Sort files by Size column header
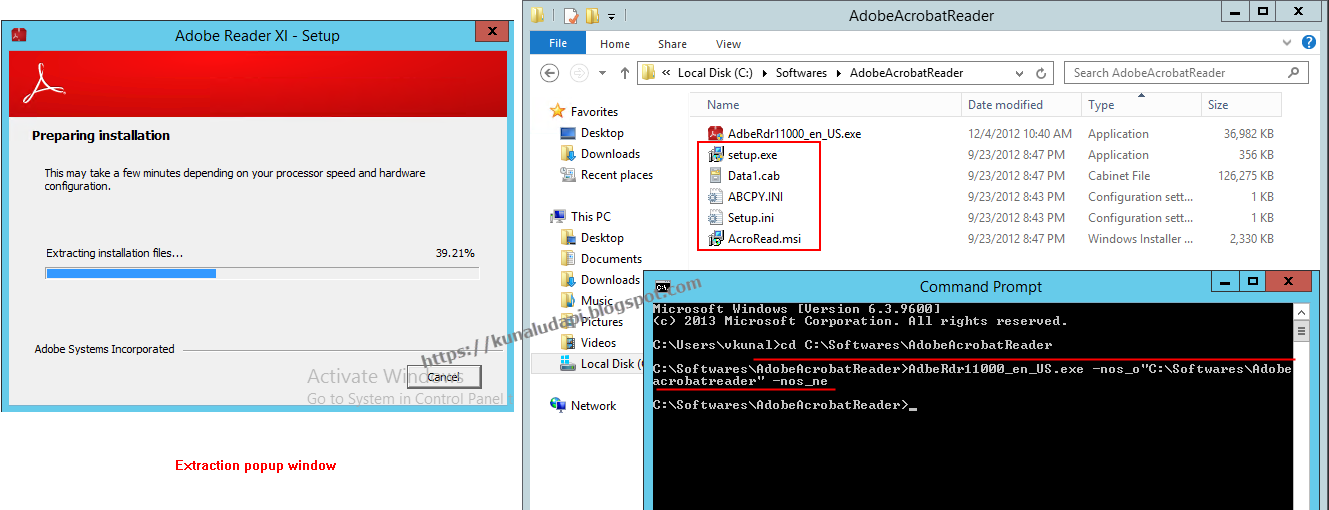Viewport: 1329px width, 510px height. pyautogui.click(x=1241, y=105)
